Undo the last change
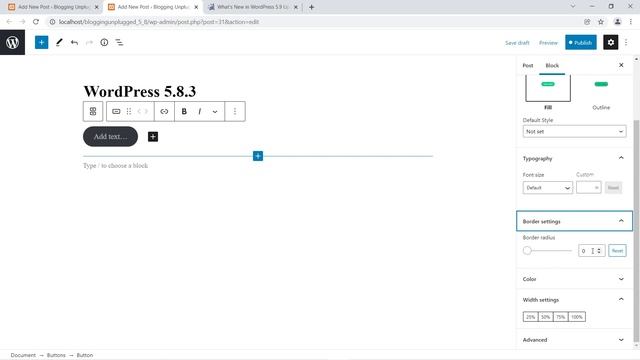The height and width of the screenshot is (360, 640). (x=74, y=42)
